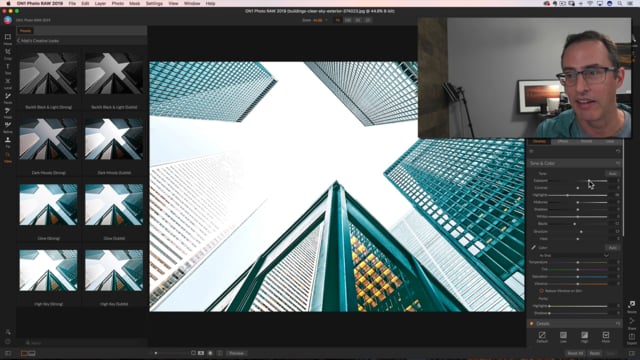Click the undo arrow above Tone & Color
640x360 pixels.
(618, 151)
